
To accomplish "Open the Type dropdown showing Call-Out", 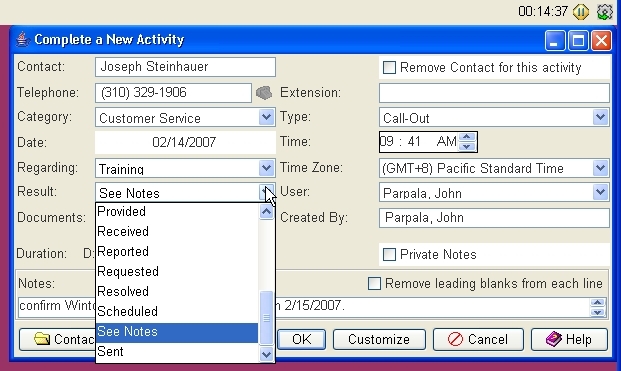I will (600, 118).
